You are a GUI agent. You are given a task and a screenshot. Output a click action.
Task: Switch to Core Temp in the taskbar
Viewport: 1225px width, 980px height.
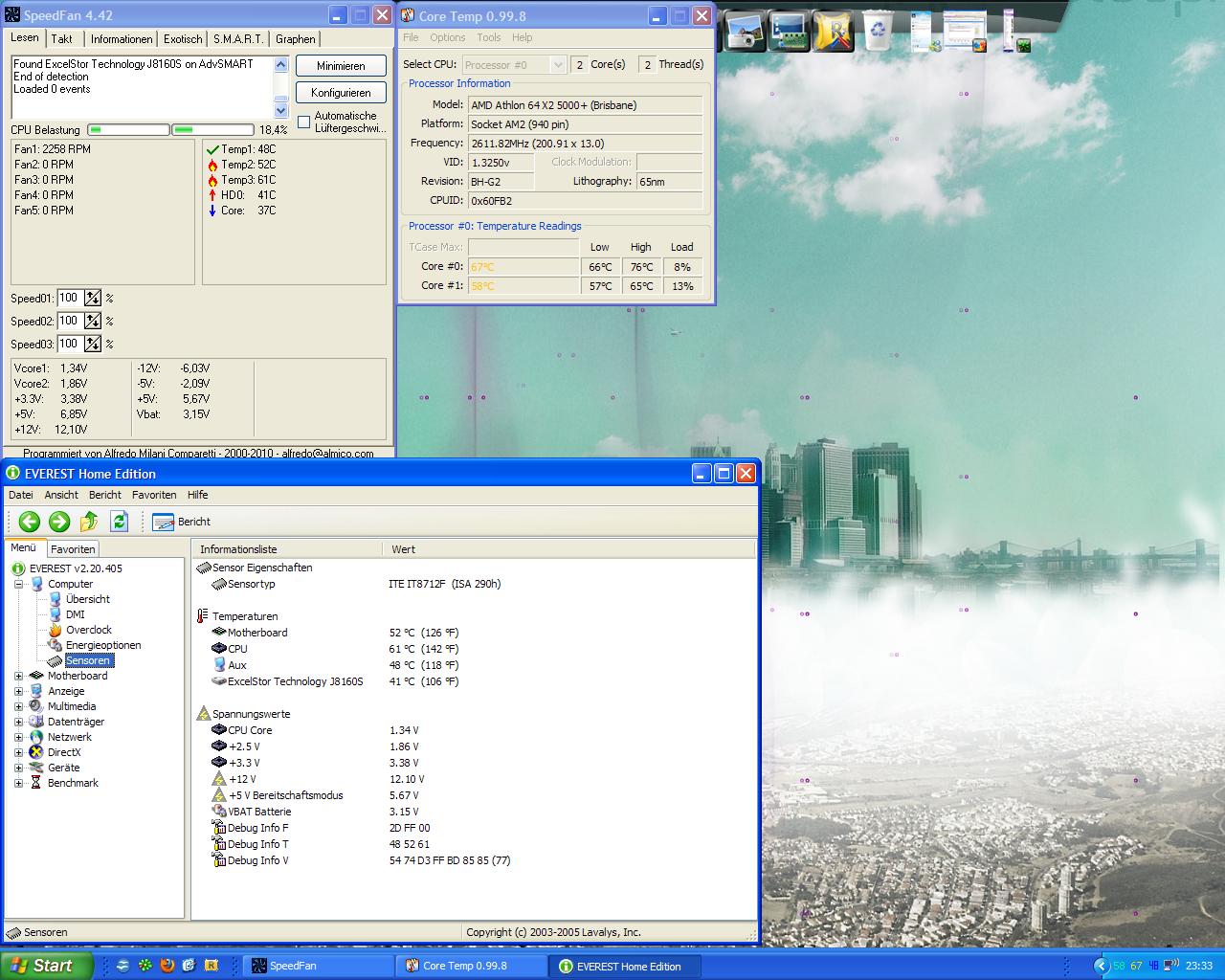click(x=472, y=966)
